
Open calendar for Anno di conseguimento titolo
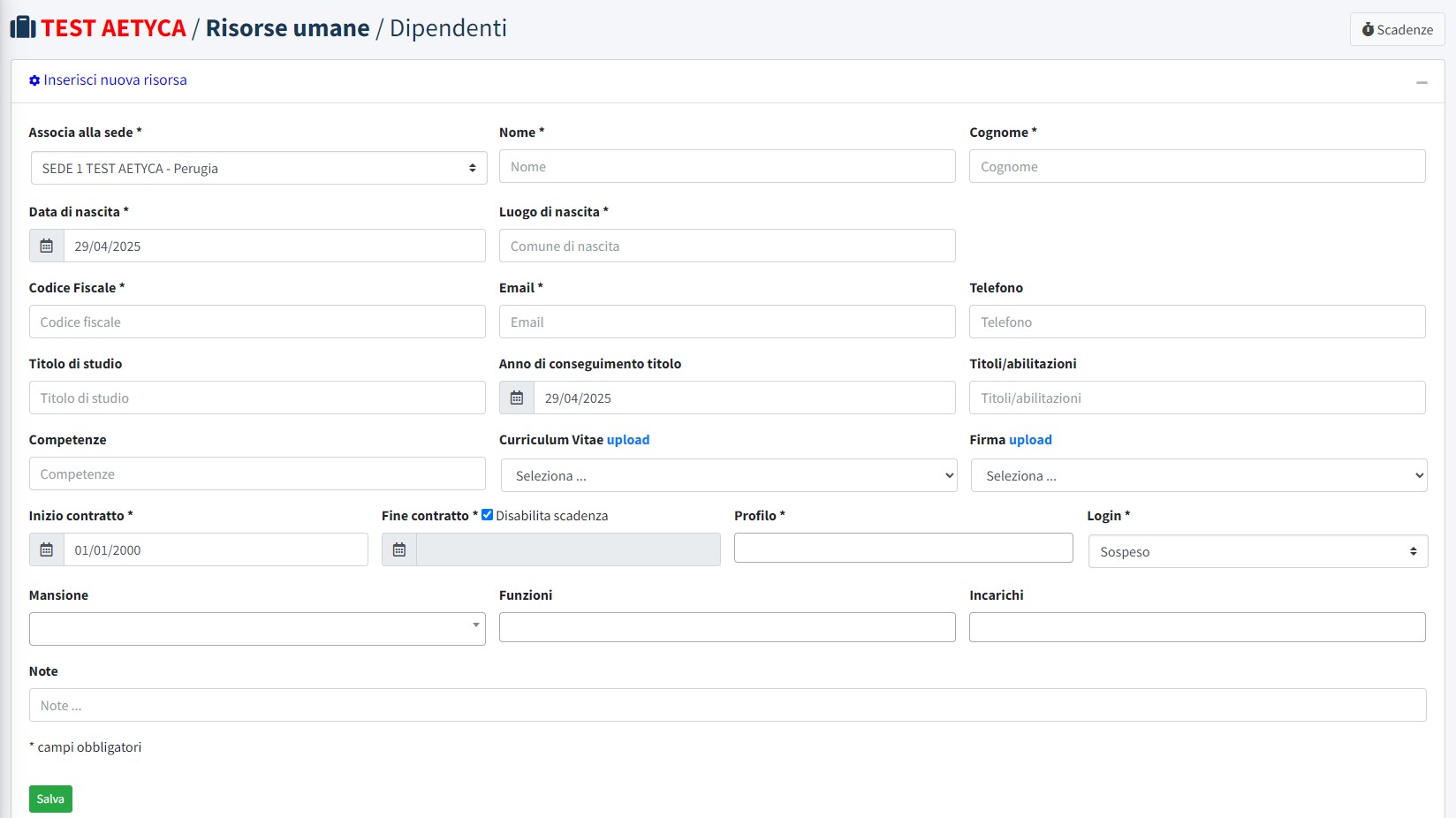[x=517, y=398]
